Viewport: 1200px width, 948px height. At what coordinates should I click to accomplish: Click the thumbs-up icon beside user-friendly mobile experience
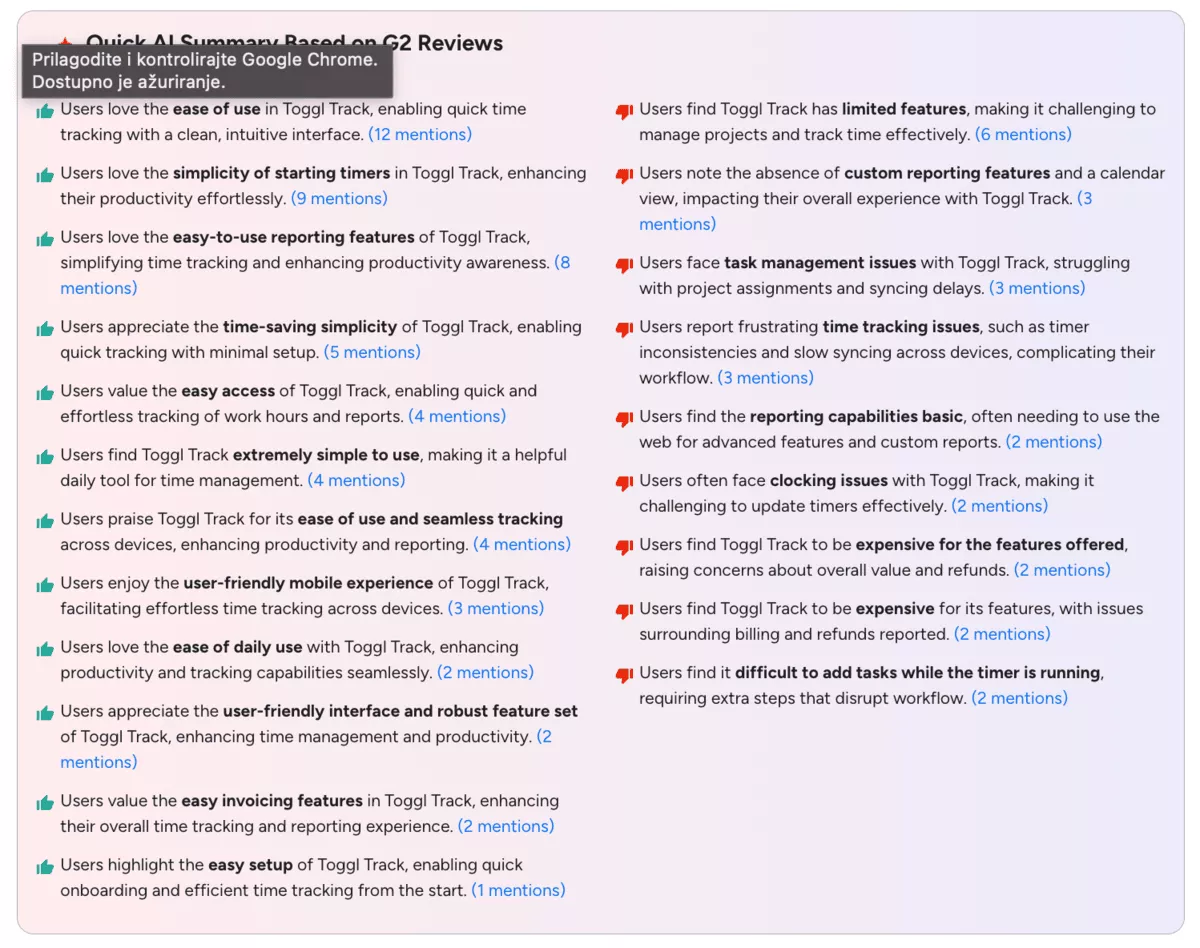tap(45, 583)
